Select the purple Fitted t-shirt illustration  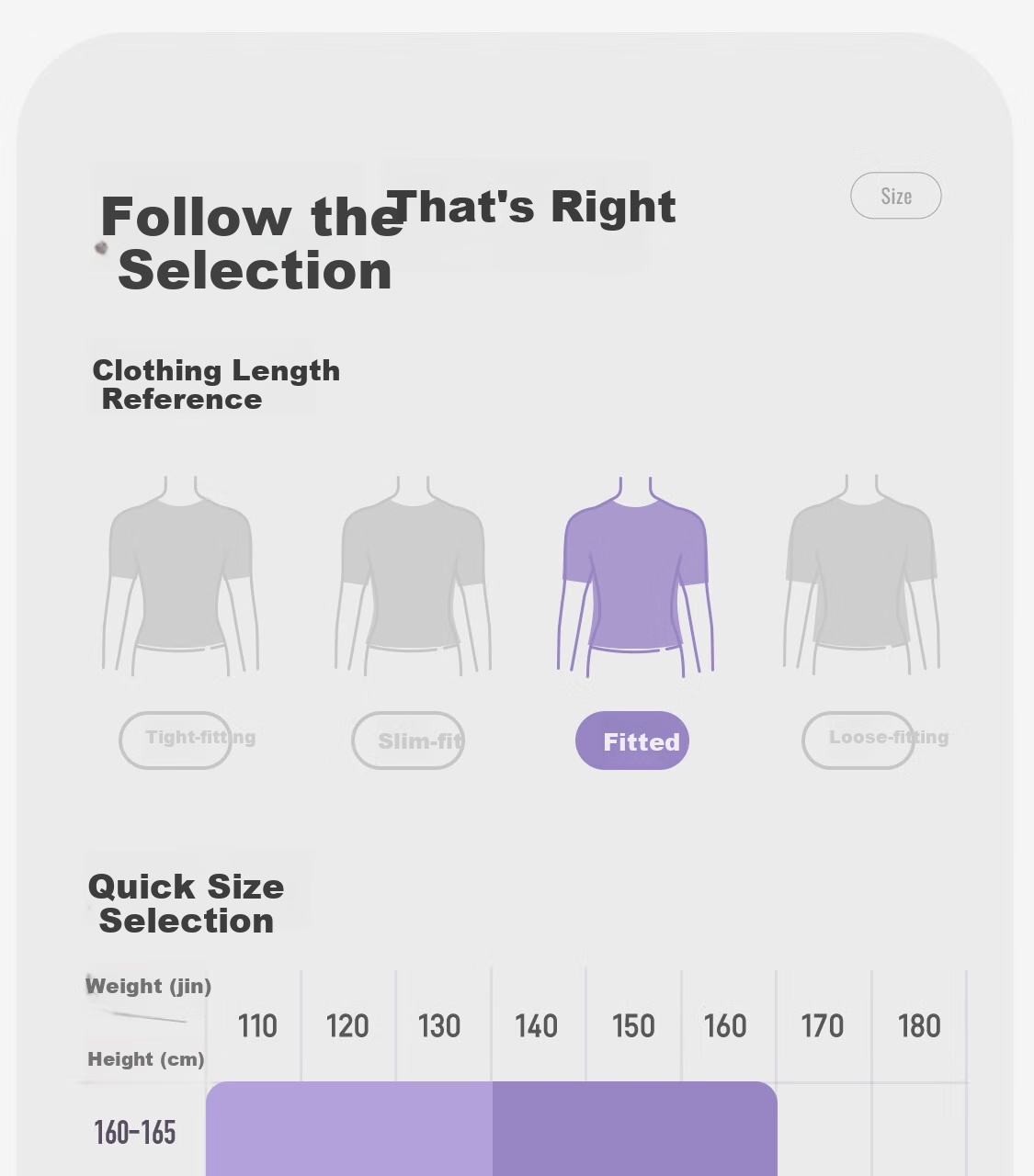635,577
